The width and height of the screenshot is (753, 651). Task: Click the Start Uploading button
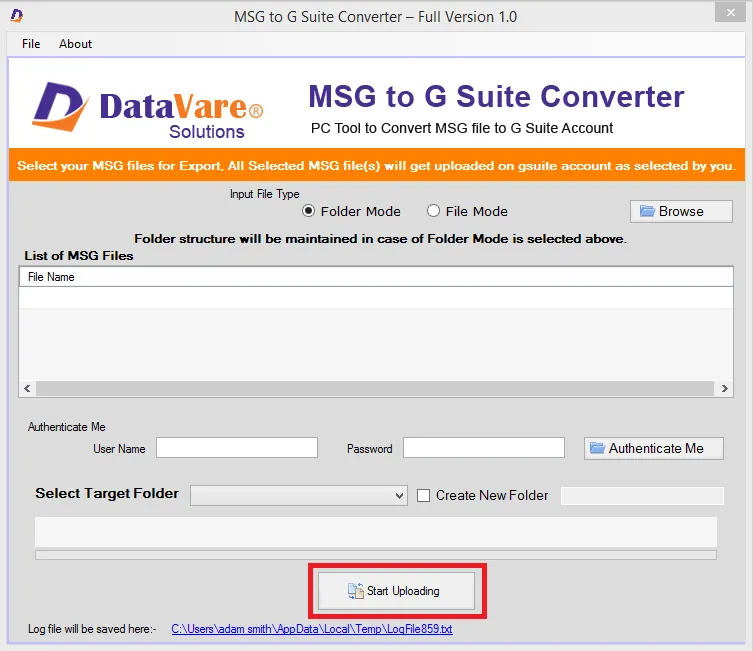coord(396,591)
